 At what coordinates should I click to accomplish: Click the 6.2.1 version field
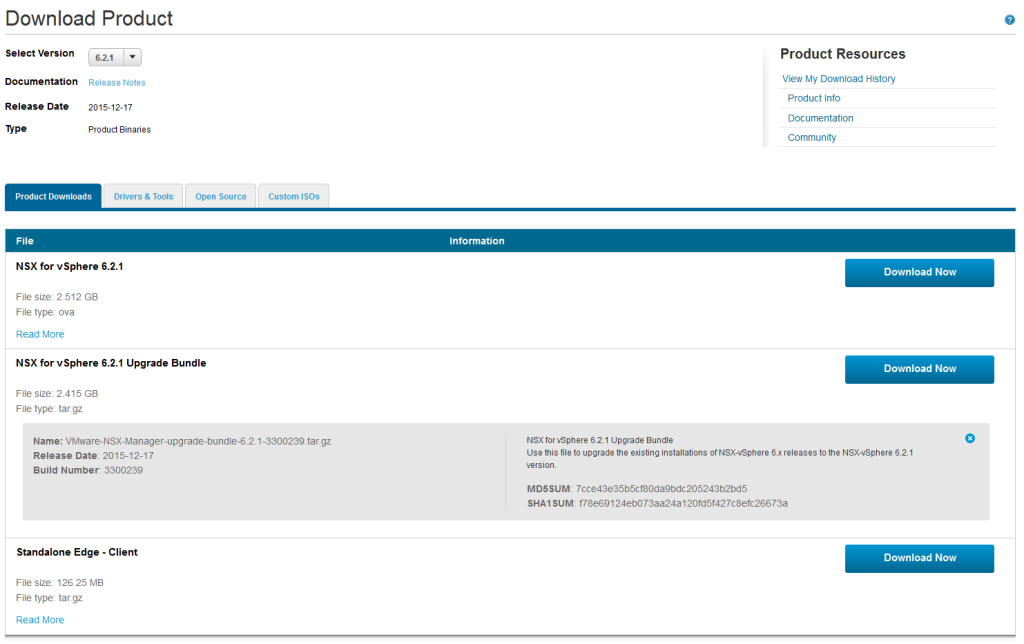click(106, 57)
